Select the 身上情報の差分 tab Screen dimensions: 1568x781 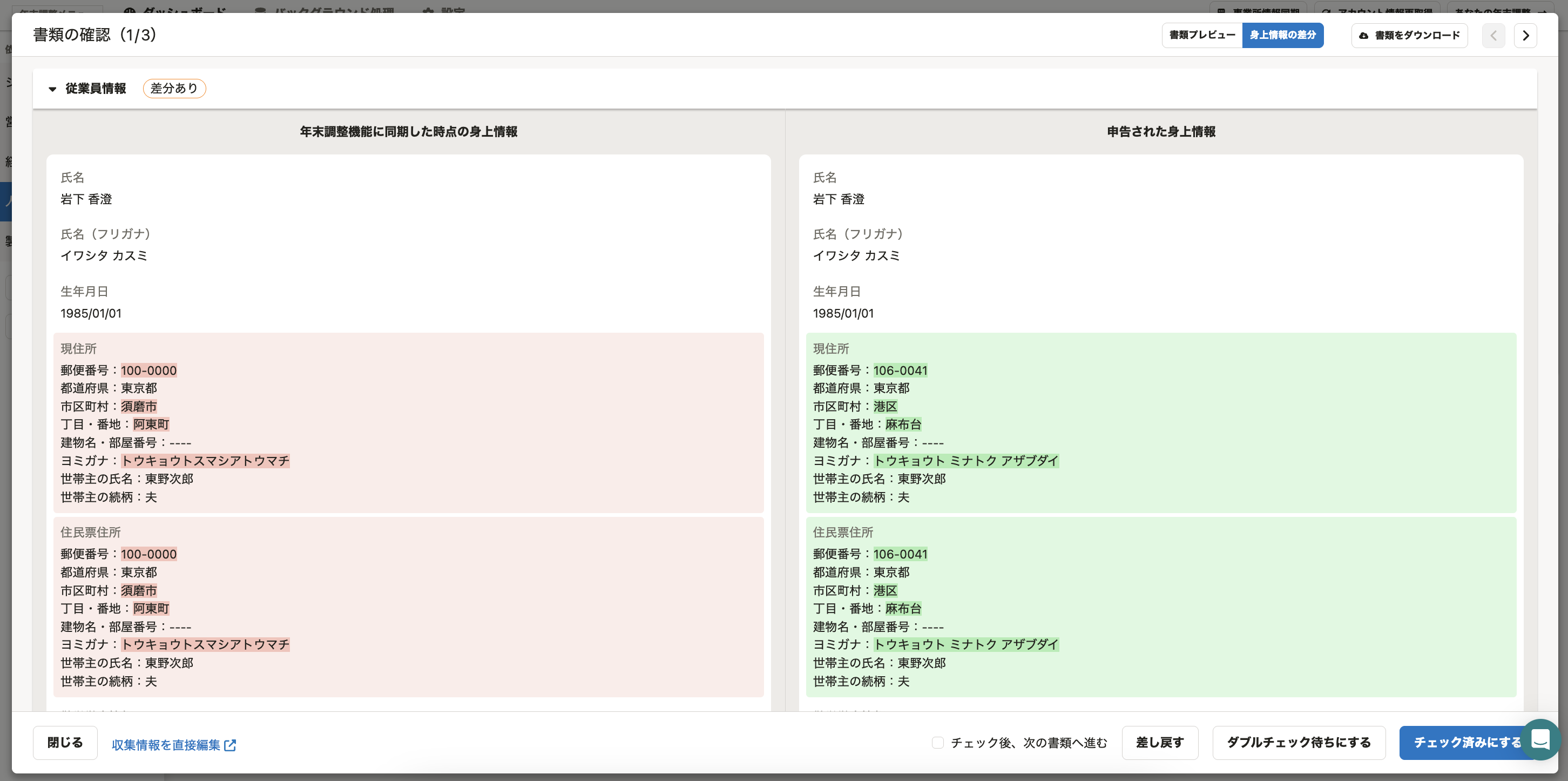click(1282, 35)
